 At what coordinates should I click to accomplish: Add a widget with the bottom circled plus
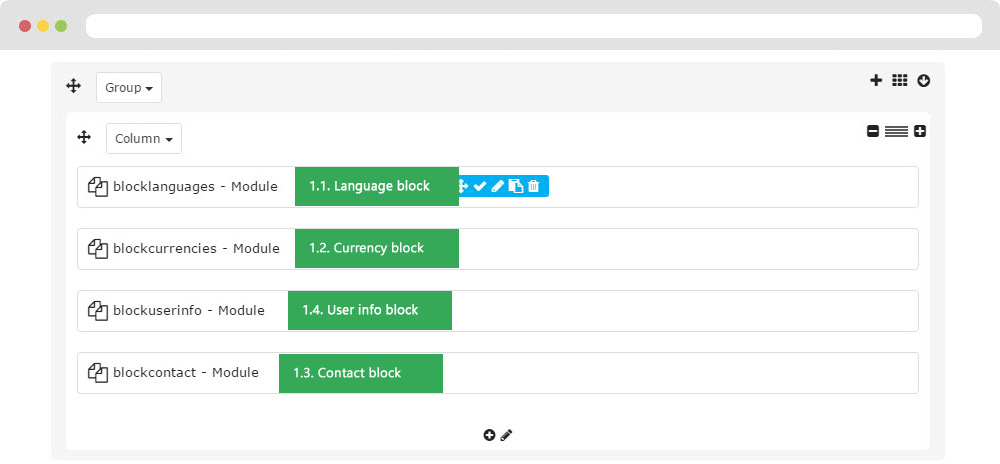click(x=489, y=435)
